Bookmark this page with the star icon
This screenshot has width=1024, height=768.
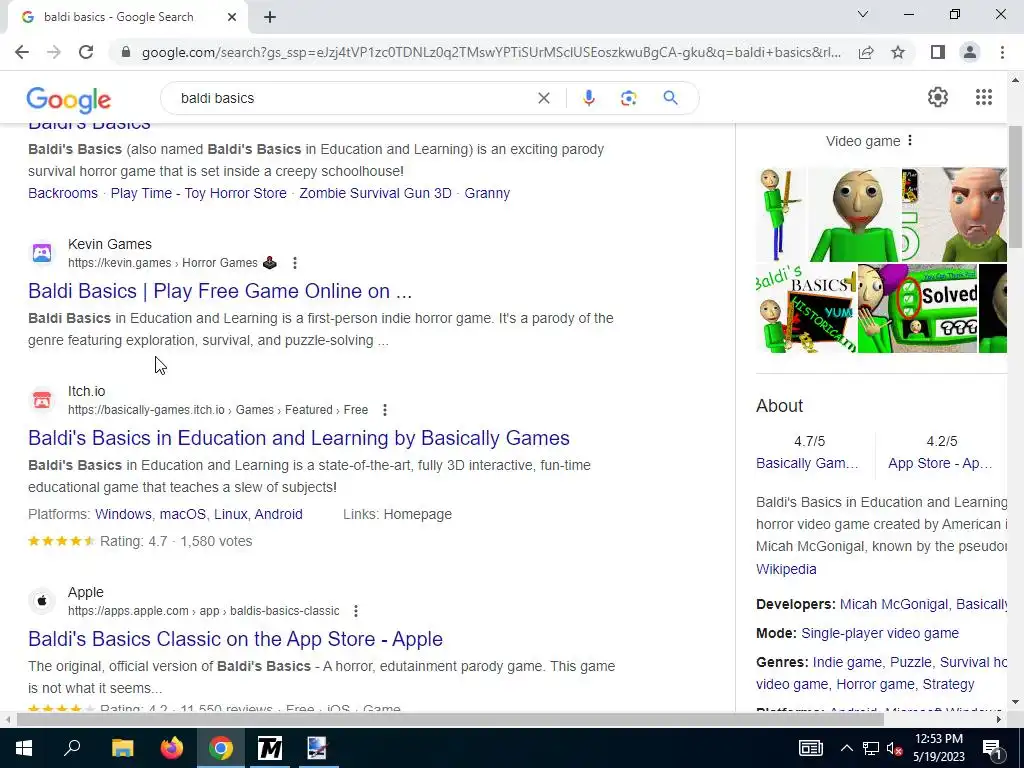click(898, 52)
